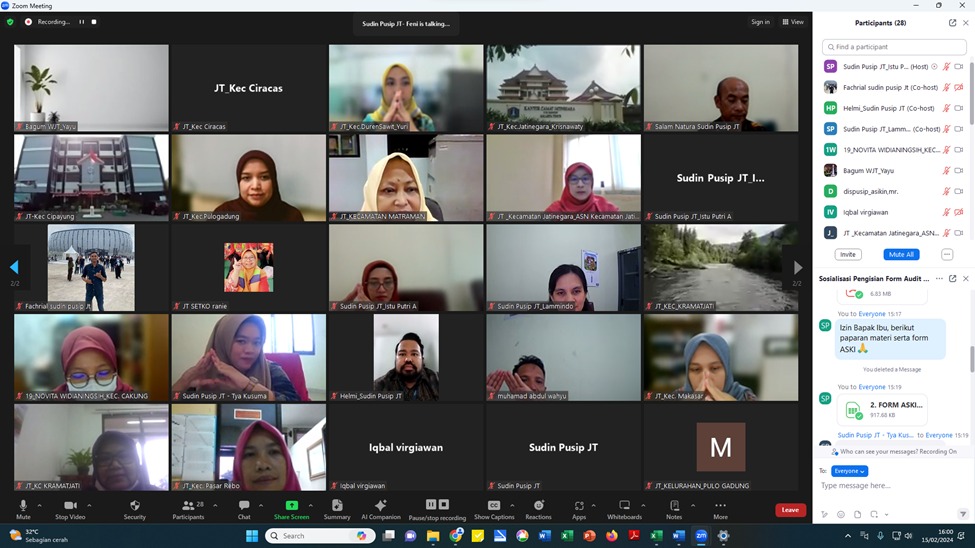Toggle the microphone Mute button
The image size is (975, 548).
(23, 506)
